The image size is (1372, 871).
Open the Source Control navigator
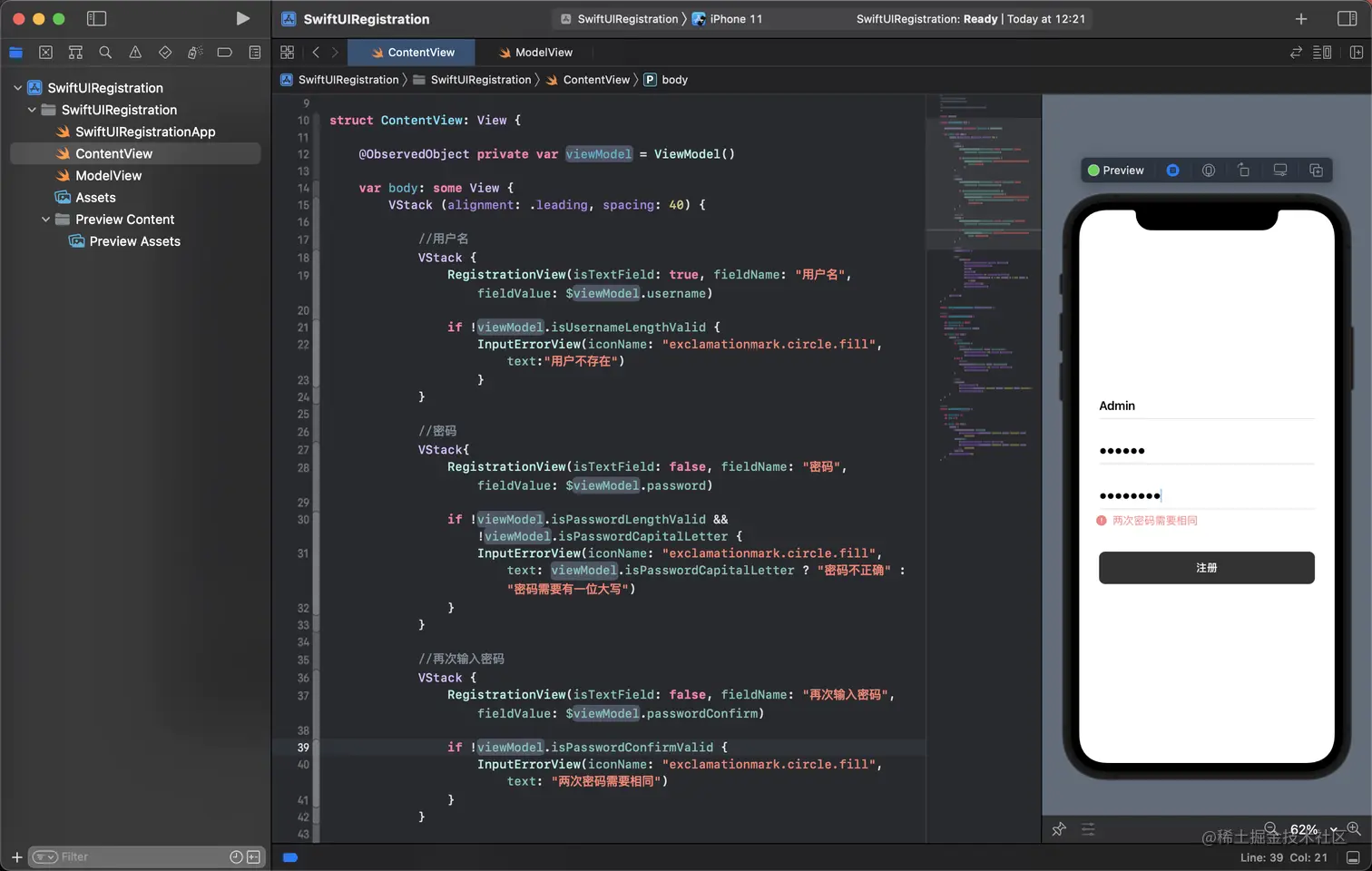[x=45, y=53]
